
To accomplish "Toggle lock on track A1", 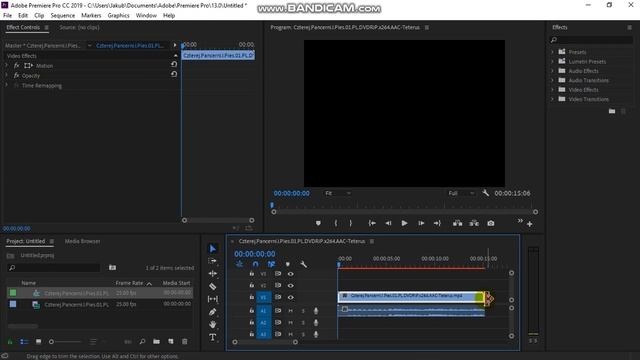I will click(x=252, y=311).
